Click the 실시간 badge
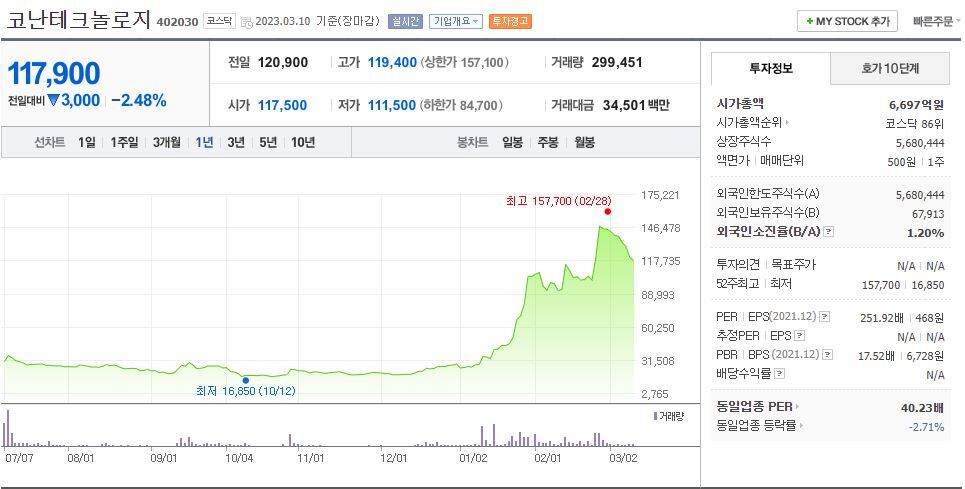 click(x=405, y=21)
